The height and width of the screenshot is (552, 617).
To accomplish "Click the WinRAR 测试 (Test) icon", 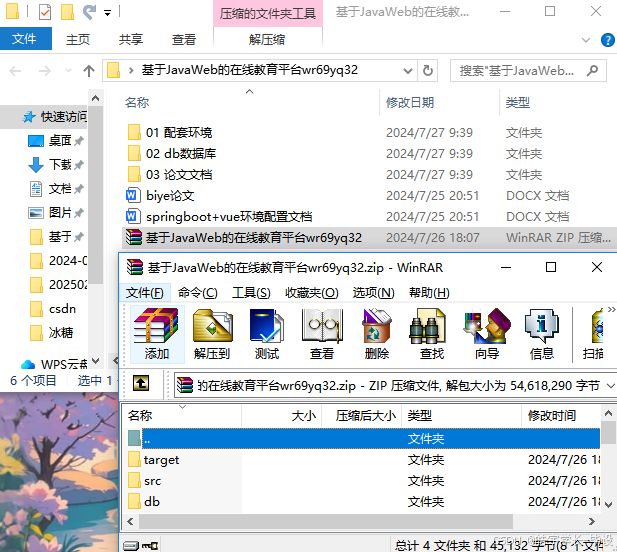I will point(267,334).
